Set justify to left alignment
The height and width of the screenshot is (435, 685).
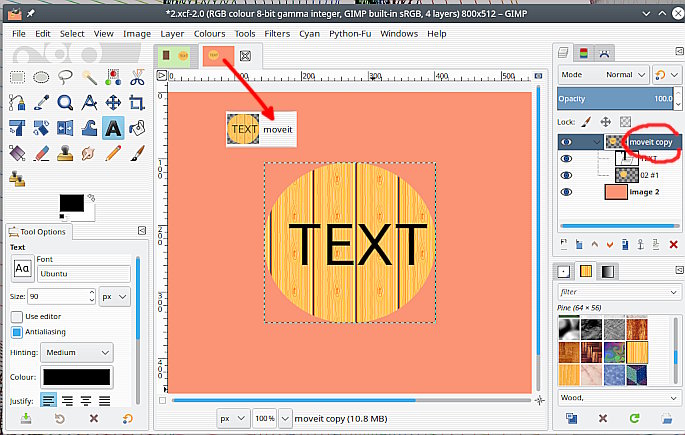coord(48,400)
